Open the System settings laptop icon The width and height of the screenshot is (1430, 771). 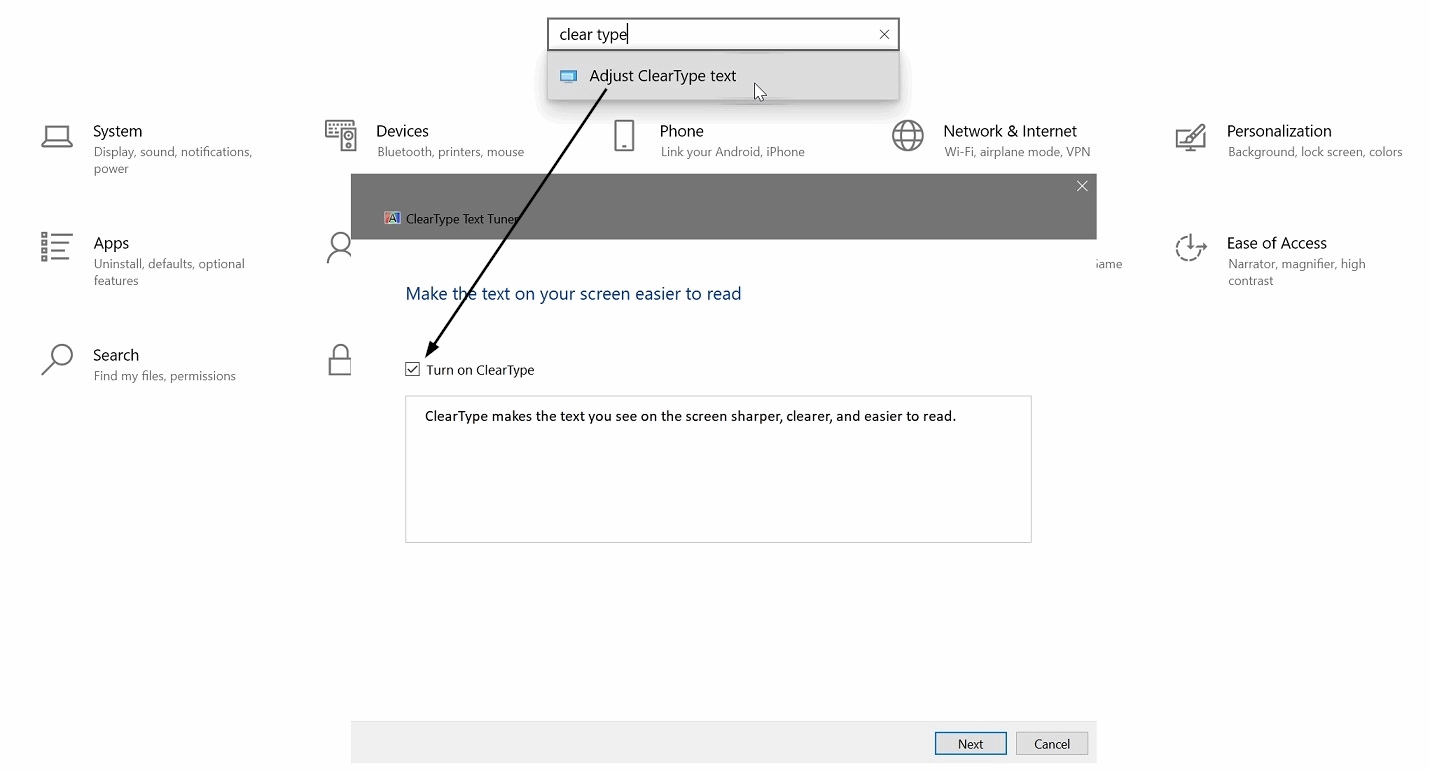tap(57, 136)
